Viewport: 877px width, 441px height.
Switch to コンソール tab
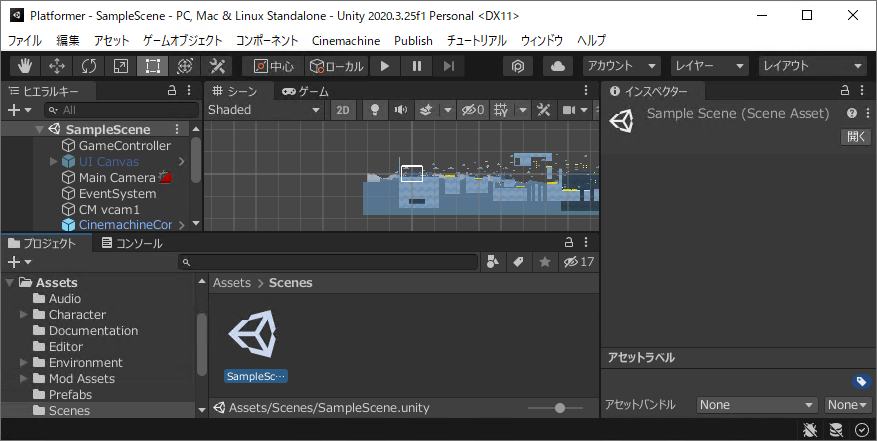(132, 243)
